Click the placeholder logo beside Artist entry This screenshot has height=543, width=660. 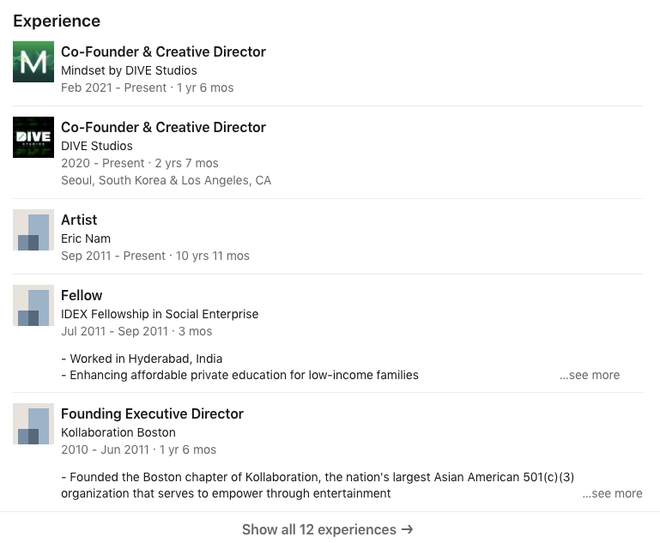pos(33,230)
